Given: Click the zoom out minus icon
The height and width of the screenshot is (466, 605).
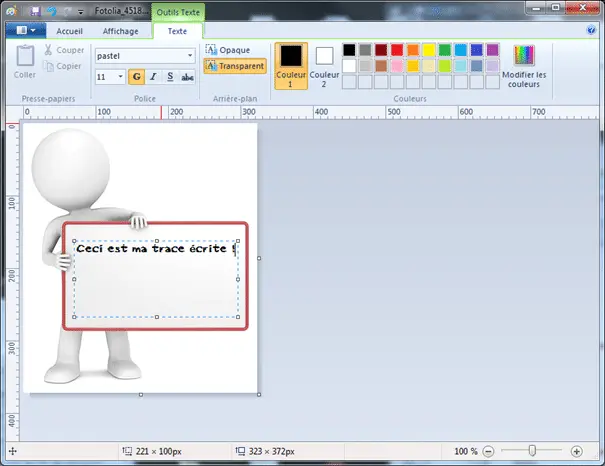Looking at the screenshot, I should pos(488,451).
